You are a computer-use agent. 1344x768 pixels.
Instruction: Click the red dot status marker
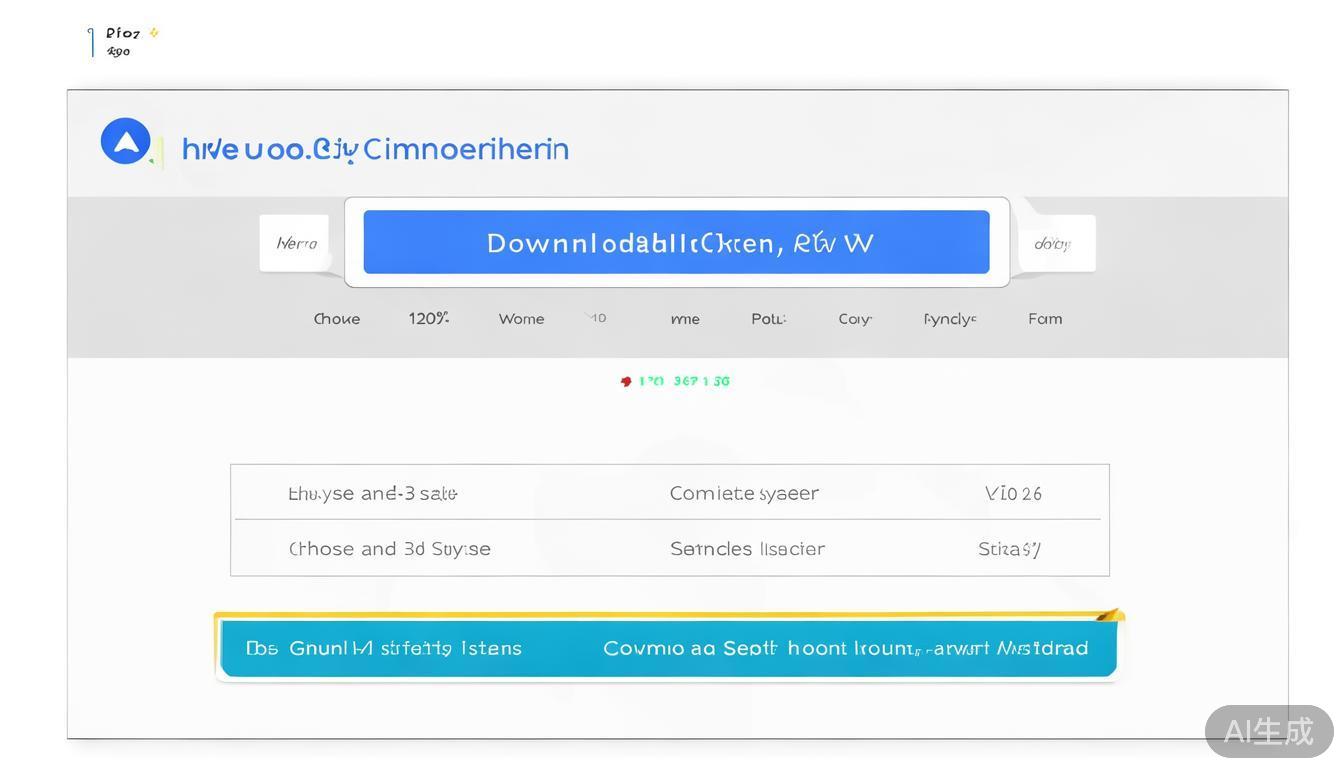pyautogui.click(x=626, y=381)
